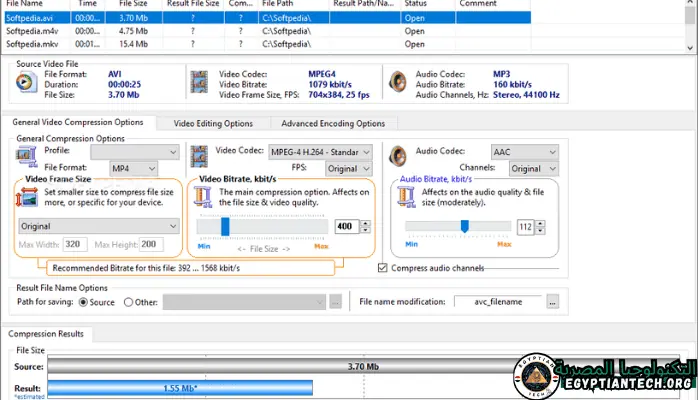The image size is (698, 400).
Task: Click the Max Width input field
Action: [x=75, y=244]
